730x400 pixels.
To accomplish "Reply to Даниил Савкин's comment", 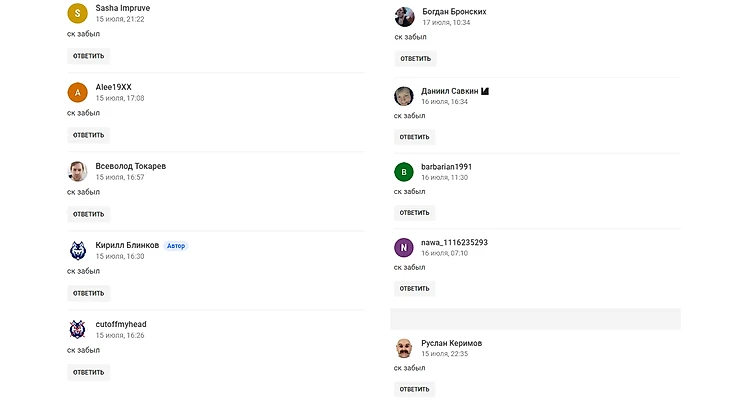I will 414,137.
